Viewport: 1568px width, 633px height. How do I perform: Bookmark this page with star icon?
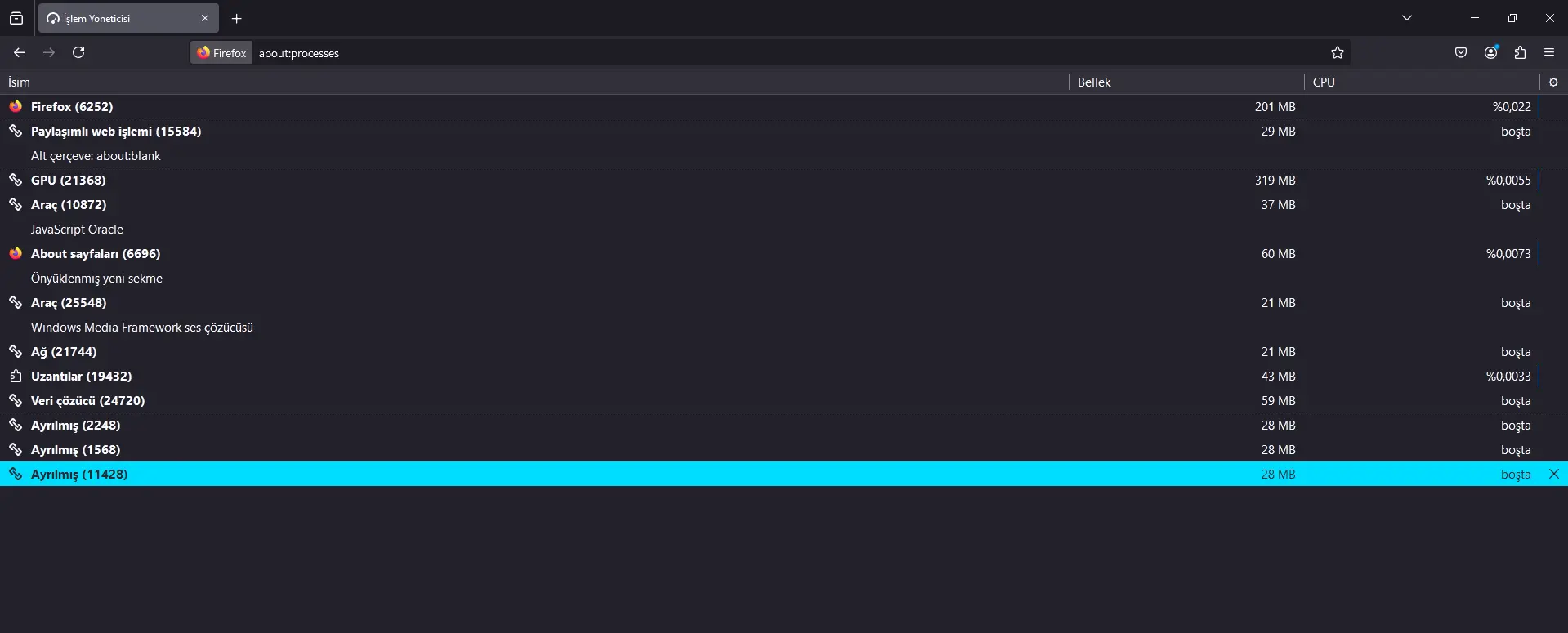1338,52
